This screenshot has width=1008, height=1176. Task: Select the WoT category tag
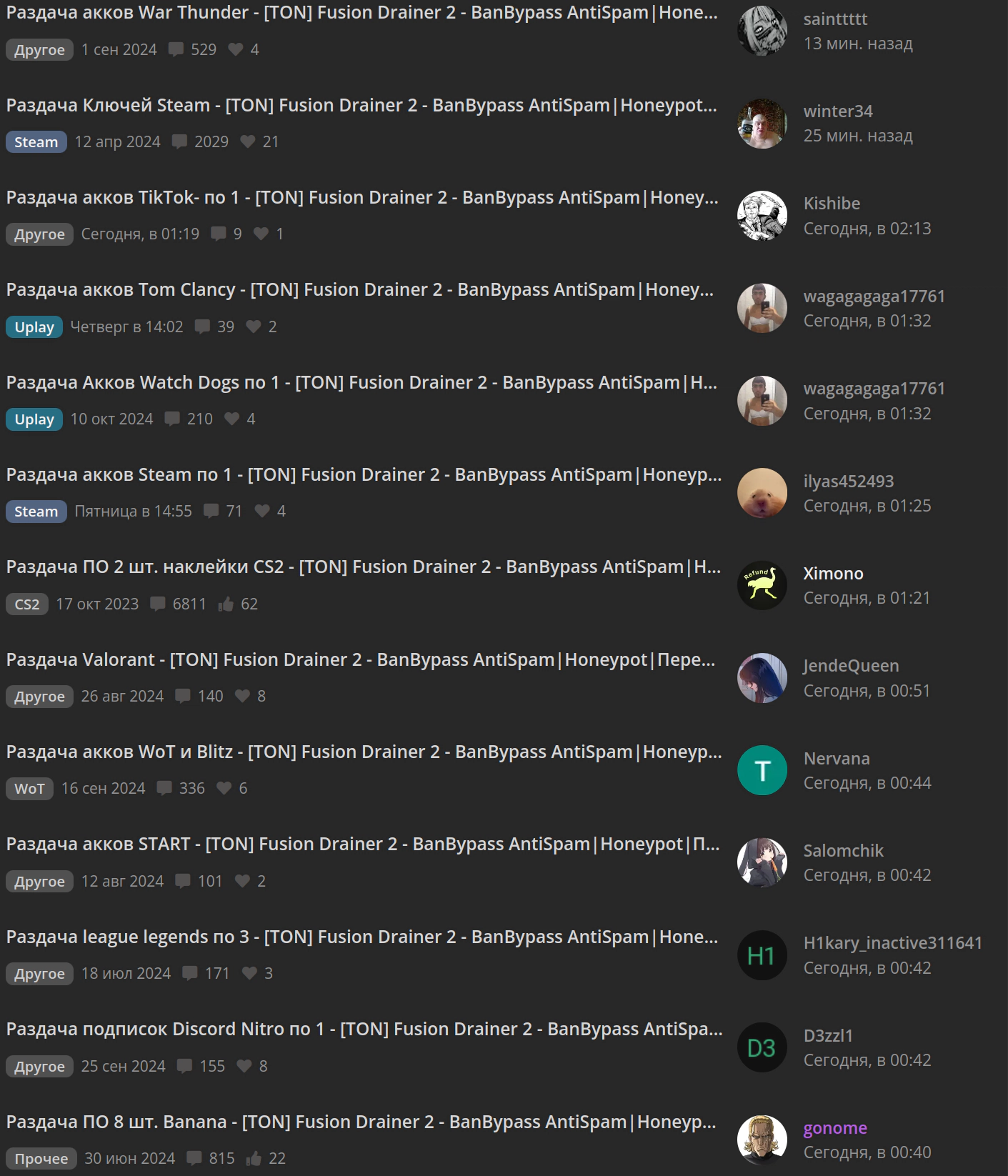click(x=29, y=789)
